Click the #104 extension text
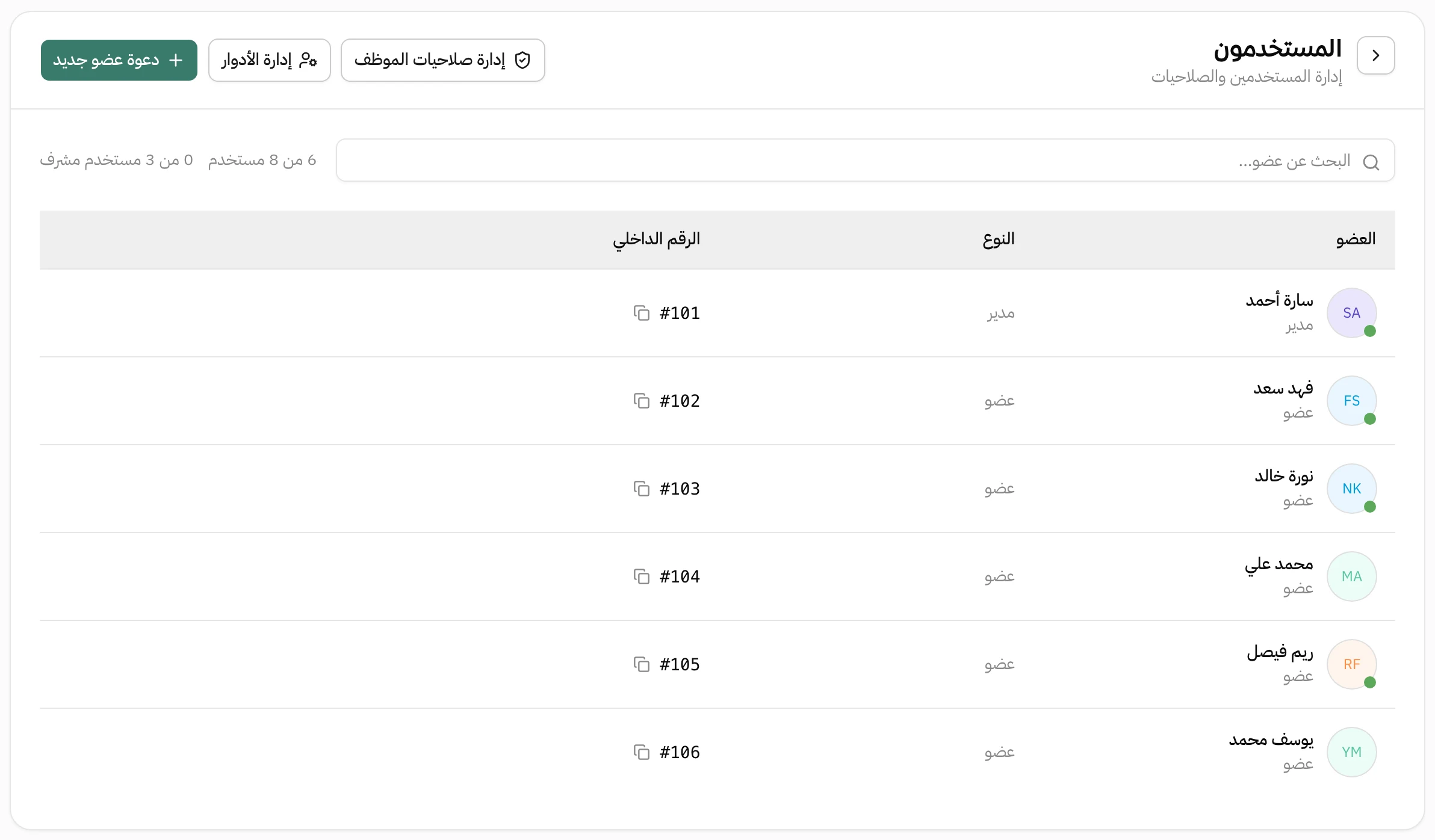The width and height of the screenshot is (1435, 840). click(x=680, y=576)
